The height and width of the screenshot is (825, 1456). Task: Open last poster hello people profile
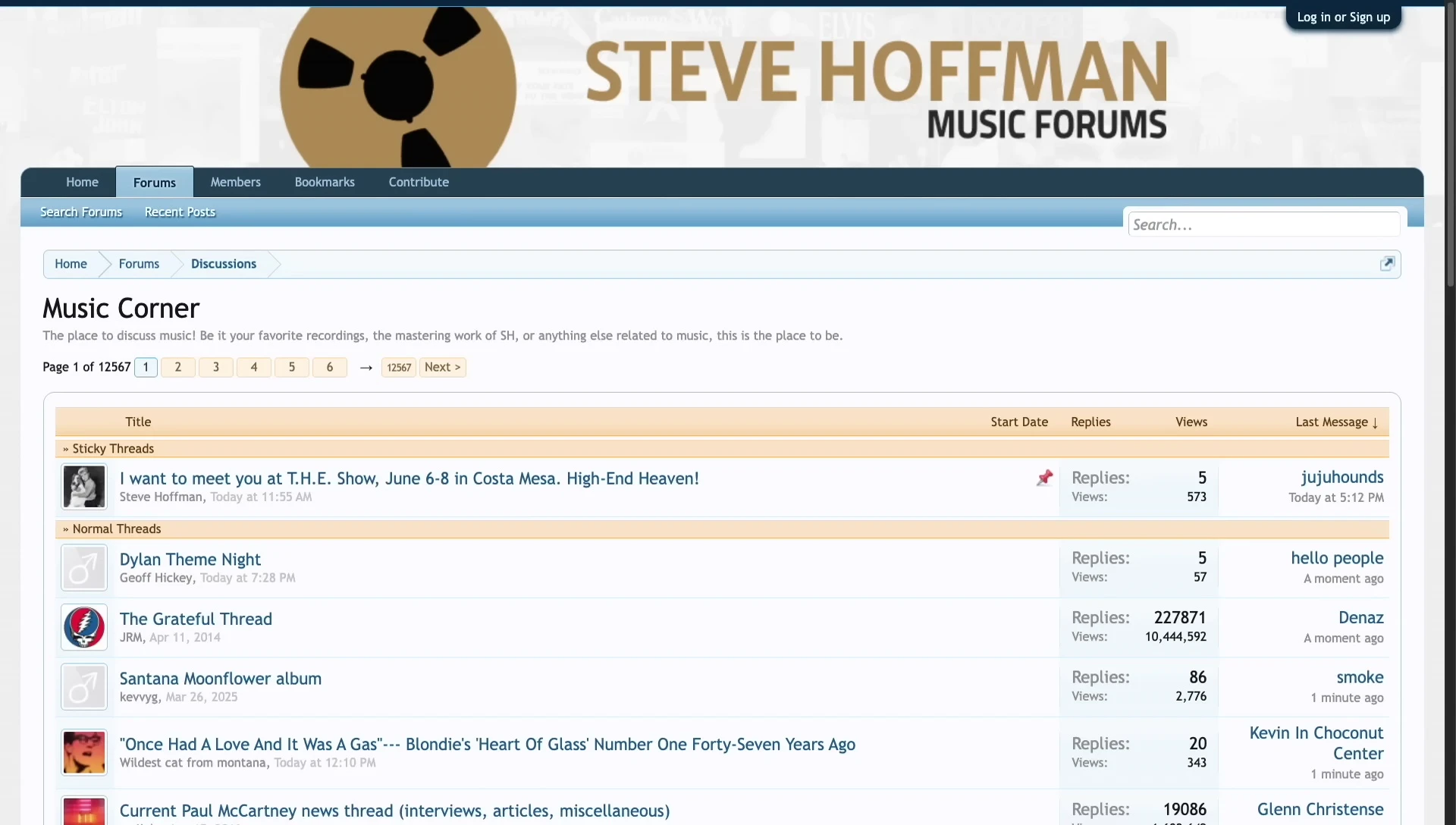(1337, 558)
